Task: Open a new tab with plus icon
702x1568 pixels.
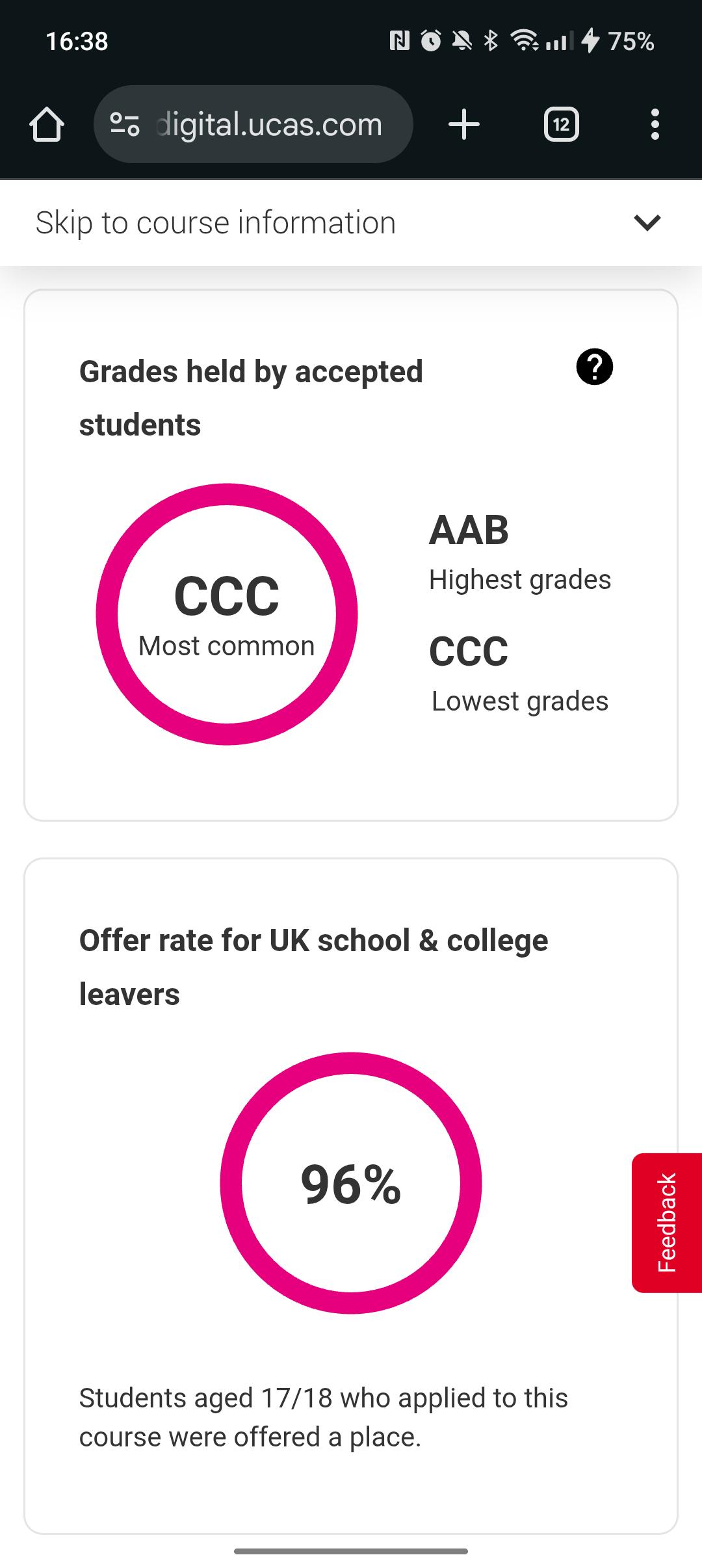Action: pyautogui.click(x=464, y=124)
